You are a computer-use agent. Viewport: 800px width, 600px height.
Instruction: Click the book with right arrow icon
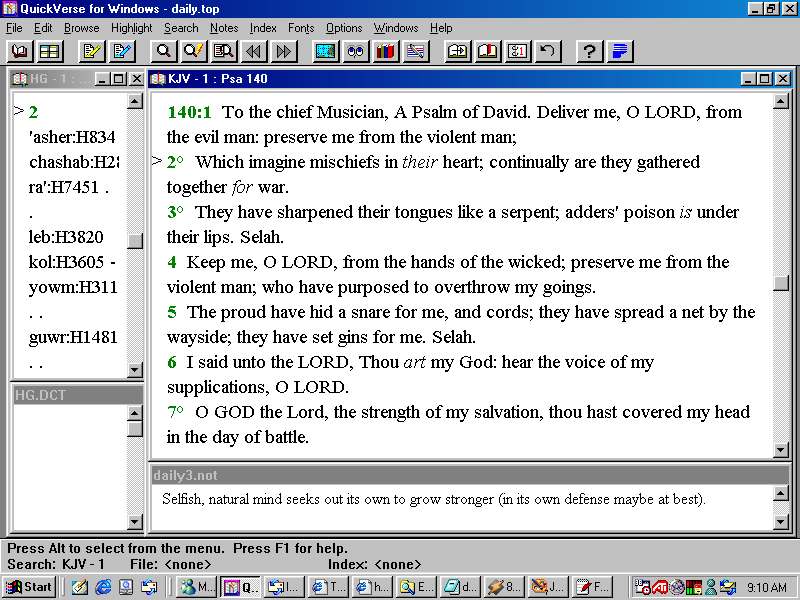(458, 51)
